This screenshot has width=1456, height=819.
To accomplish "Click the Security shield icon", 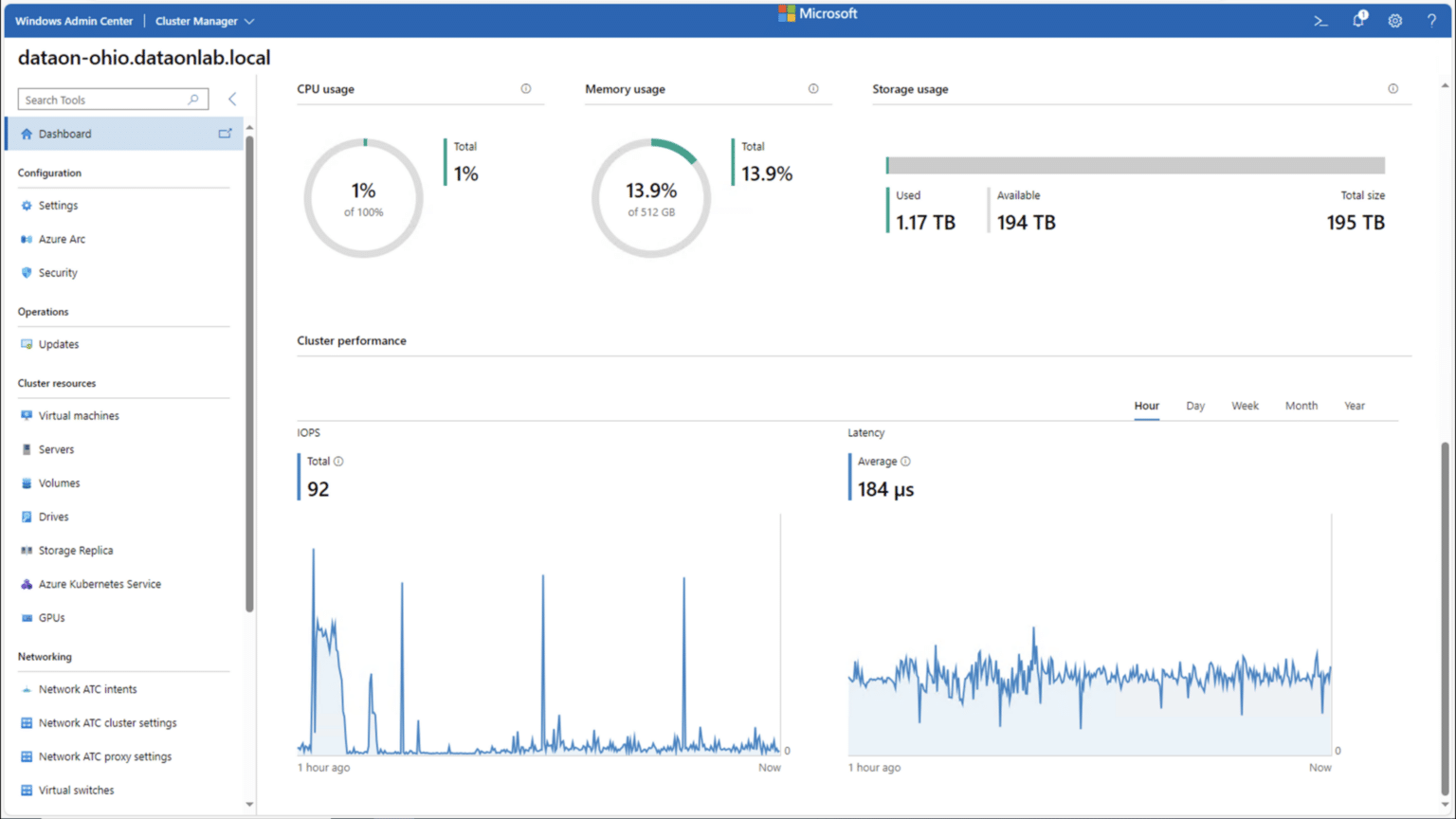I will click(x=27, y=273).
